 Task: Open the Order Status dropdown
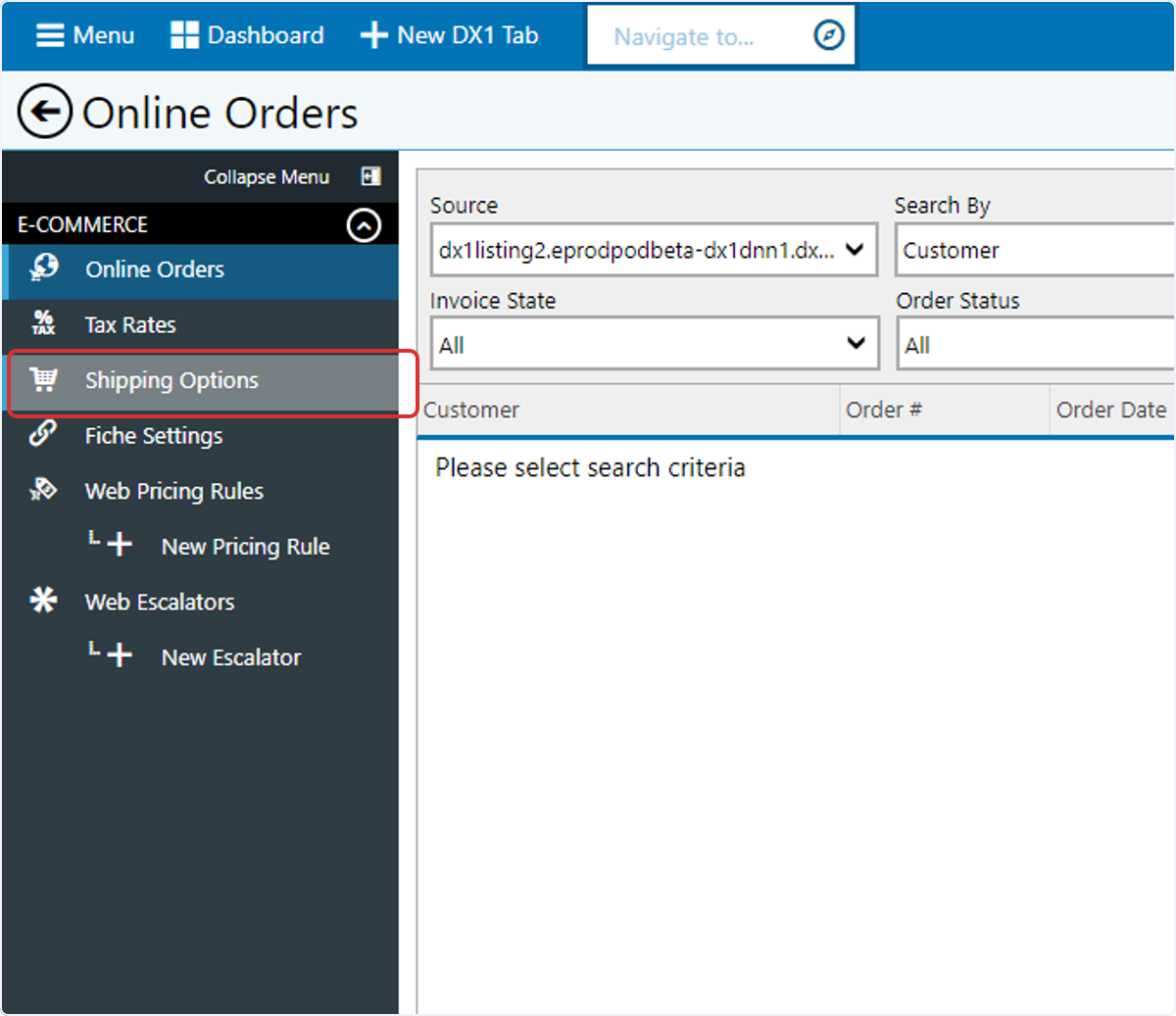click(1035, 345)
